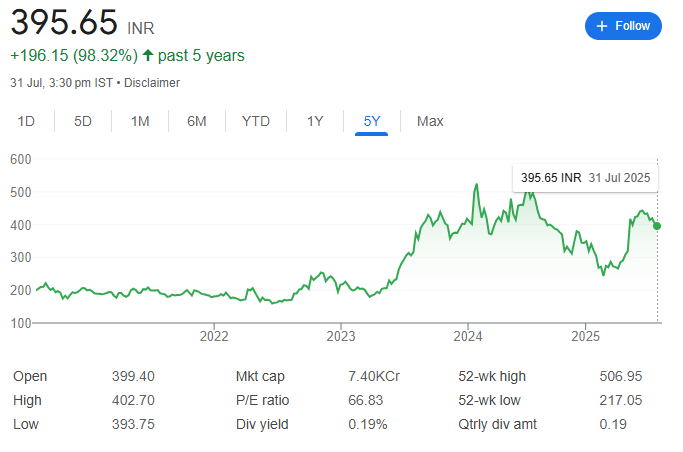Show the 1Y chart range
This screenshot has width=683, height=452.
tap(315, 121)
